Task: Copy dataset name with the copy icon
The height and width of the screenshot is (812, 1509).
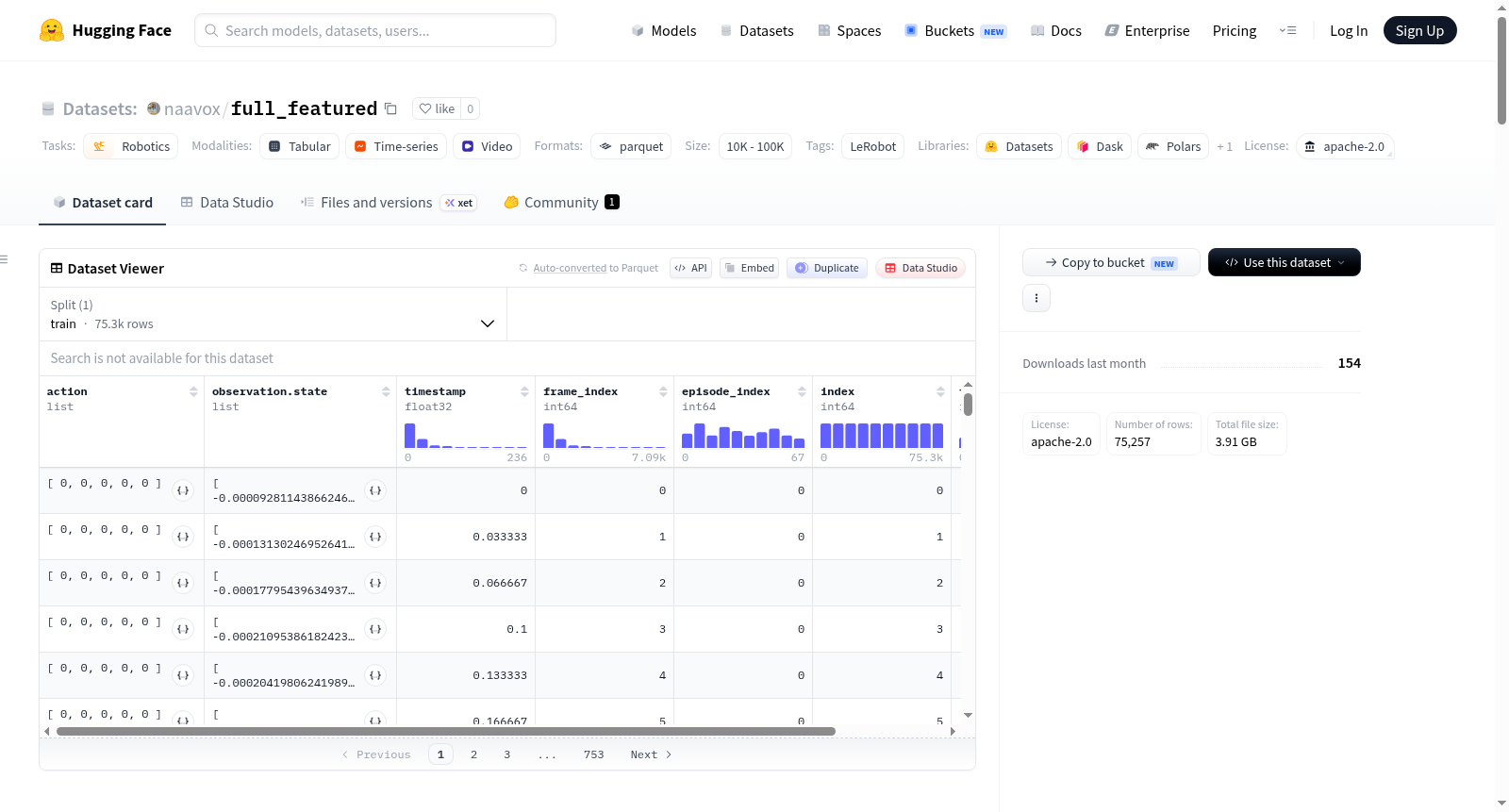Action: 390,108
